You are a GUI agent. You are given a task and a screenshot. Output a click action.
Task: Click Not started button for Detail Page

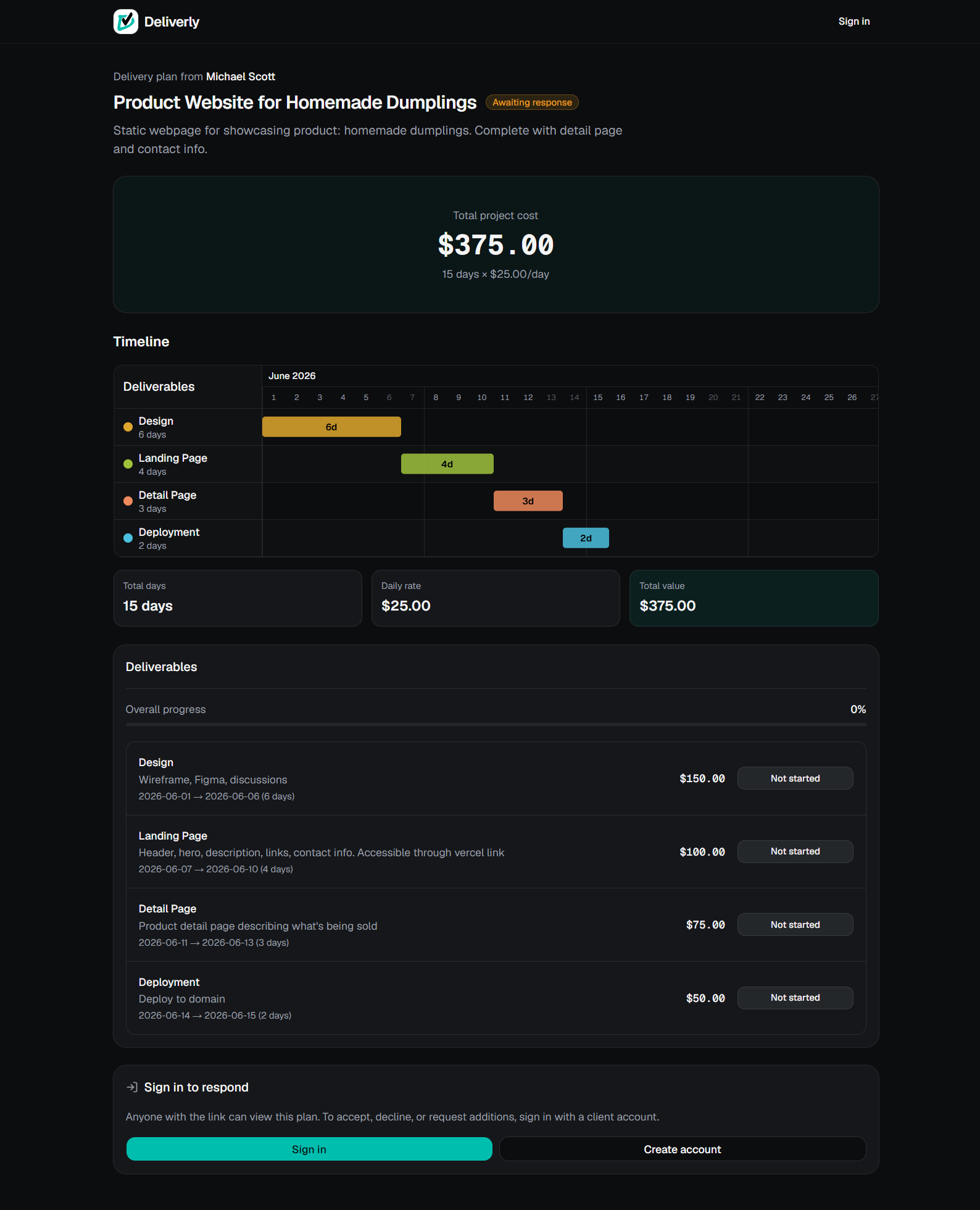tap(795, 925)
